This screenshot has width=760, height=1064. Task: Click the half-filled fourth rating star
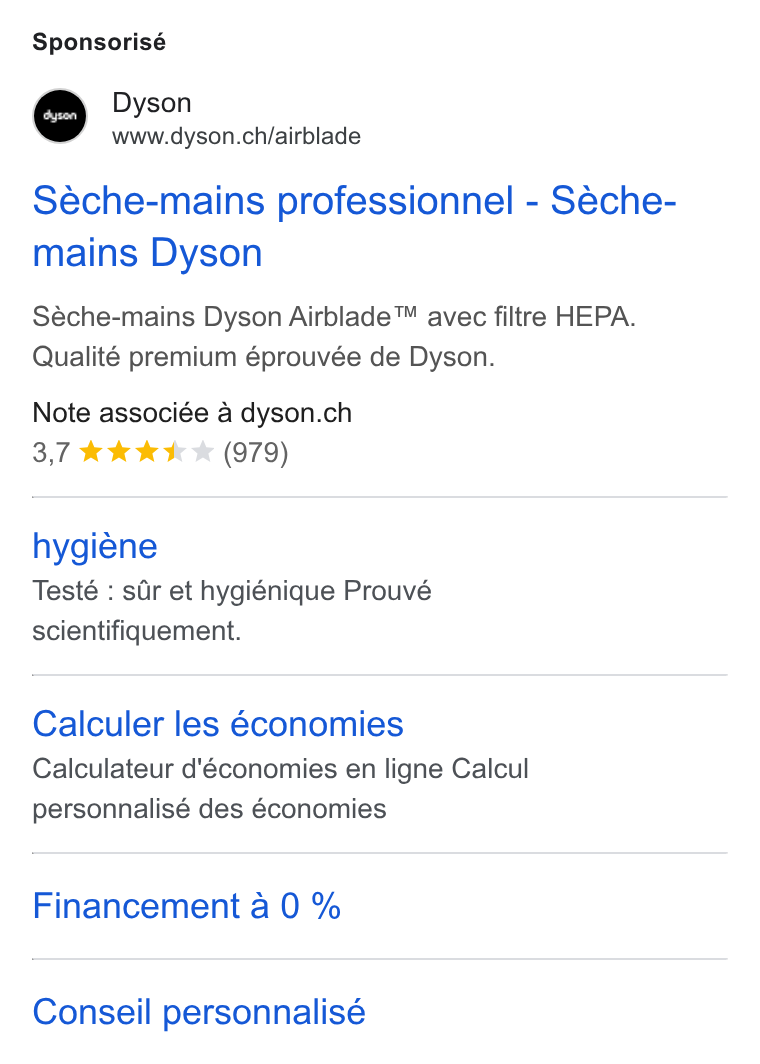(174, 452)
